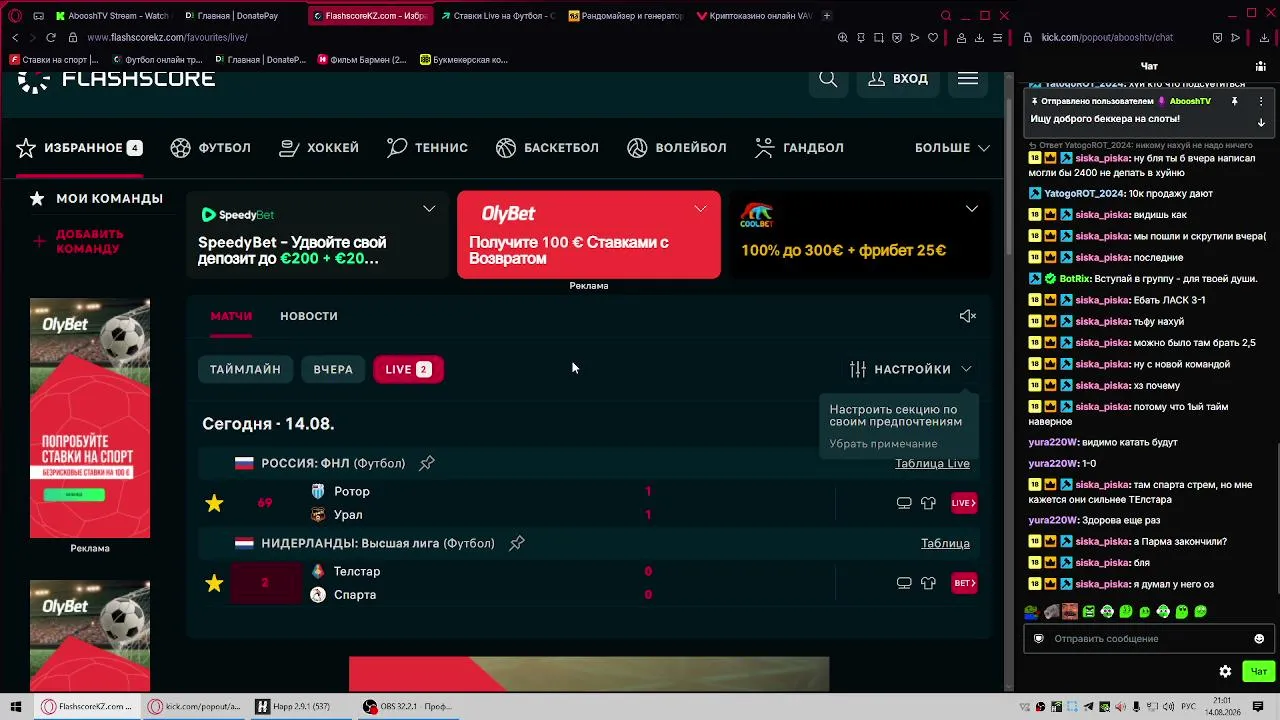1280x720 pixels.
Task: Toggle the sound mute icon
Action: 967,316
